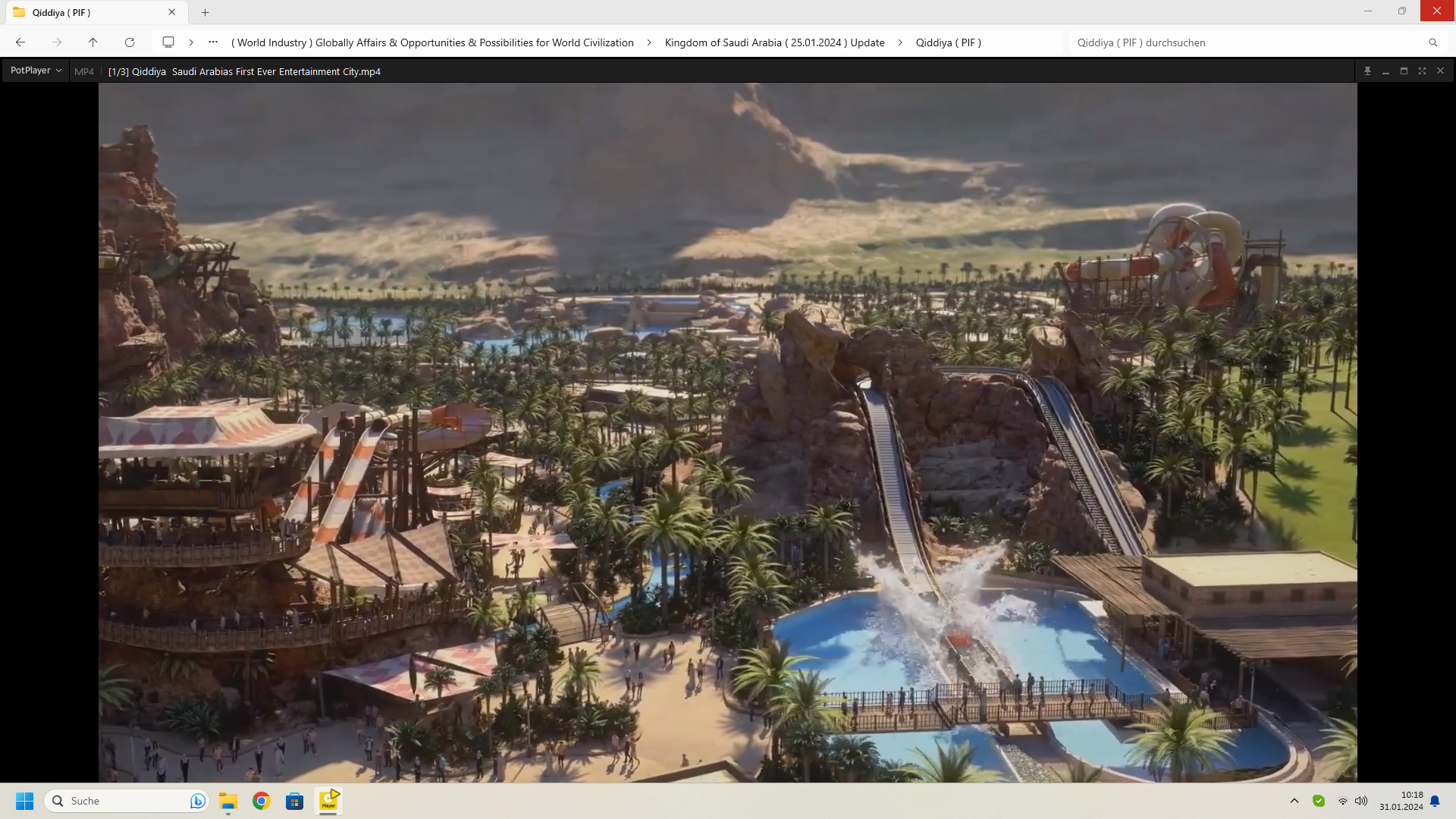Open the volume speaker tray icon

click(1361, 801)
